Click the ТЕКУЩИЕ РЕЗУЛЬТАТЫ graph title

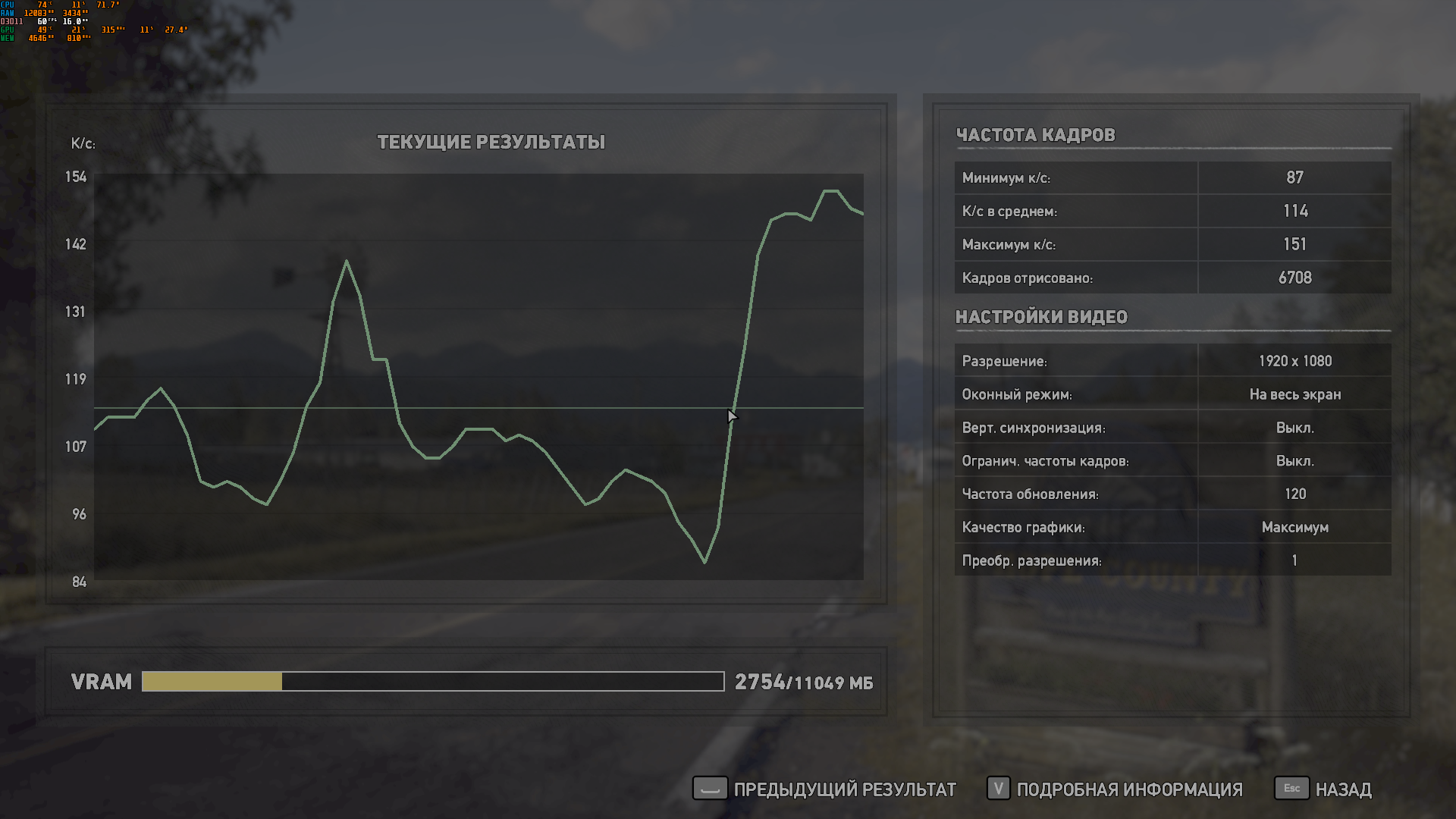coord(491,142)
